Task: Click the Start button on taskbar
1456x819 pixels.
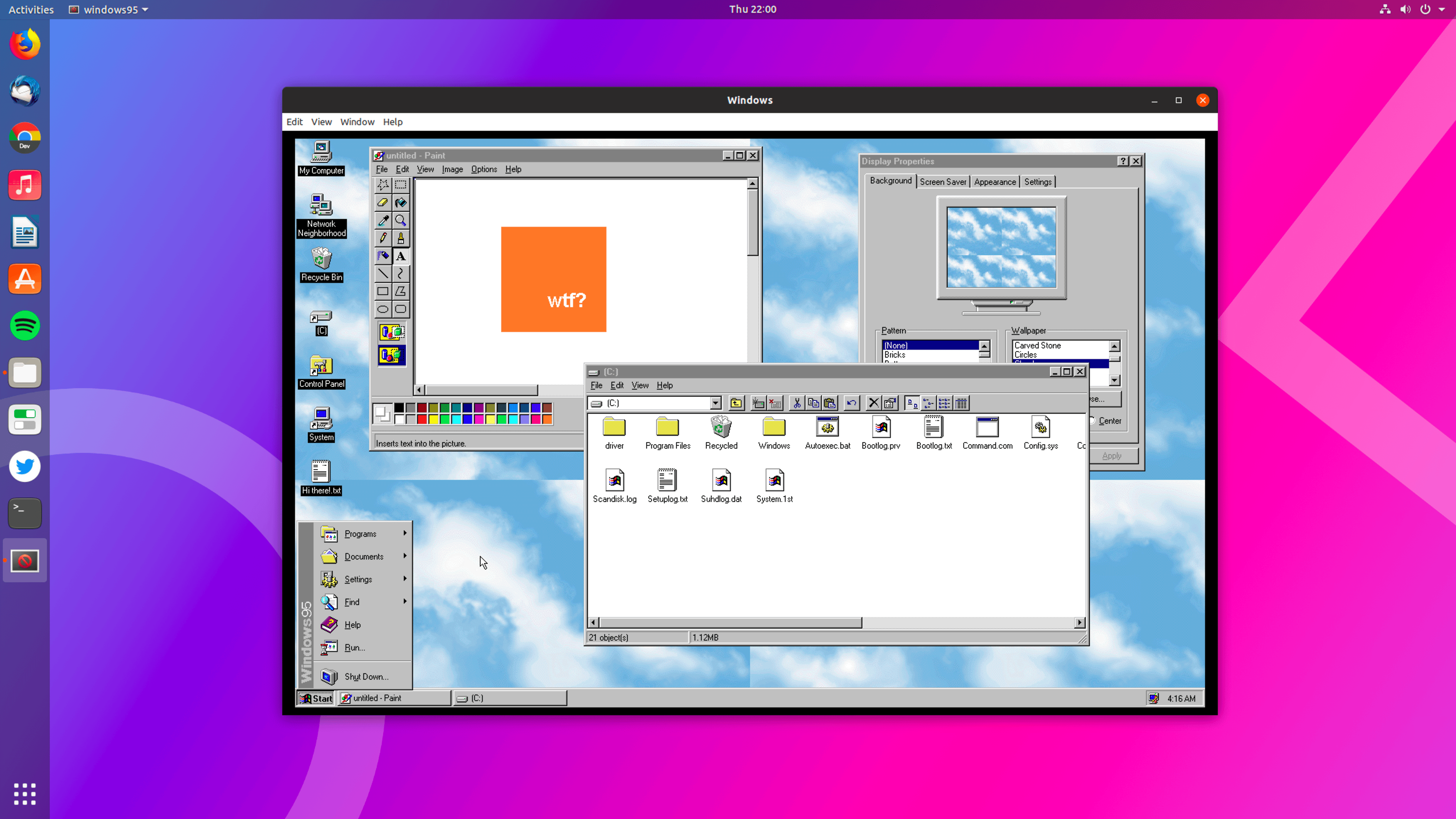Action: 316,698
